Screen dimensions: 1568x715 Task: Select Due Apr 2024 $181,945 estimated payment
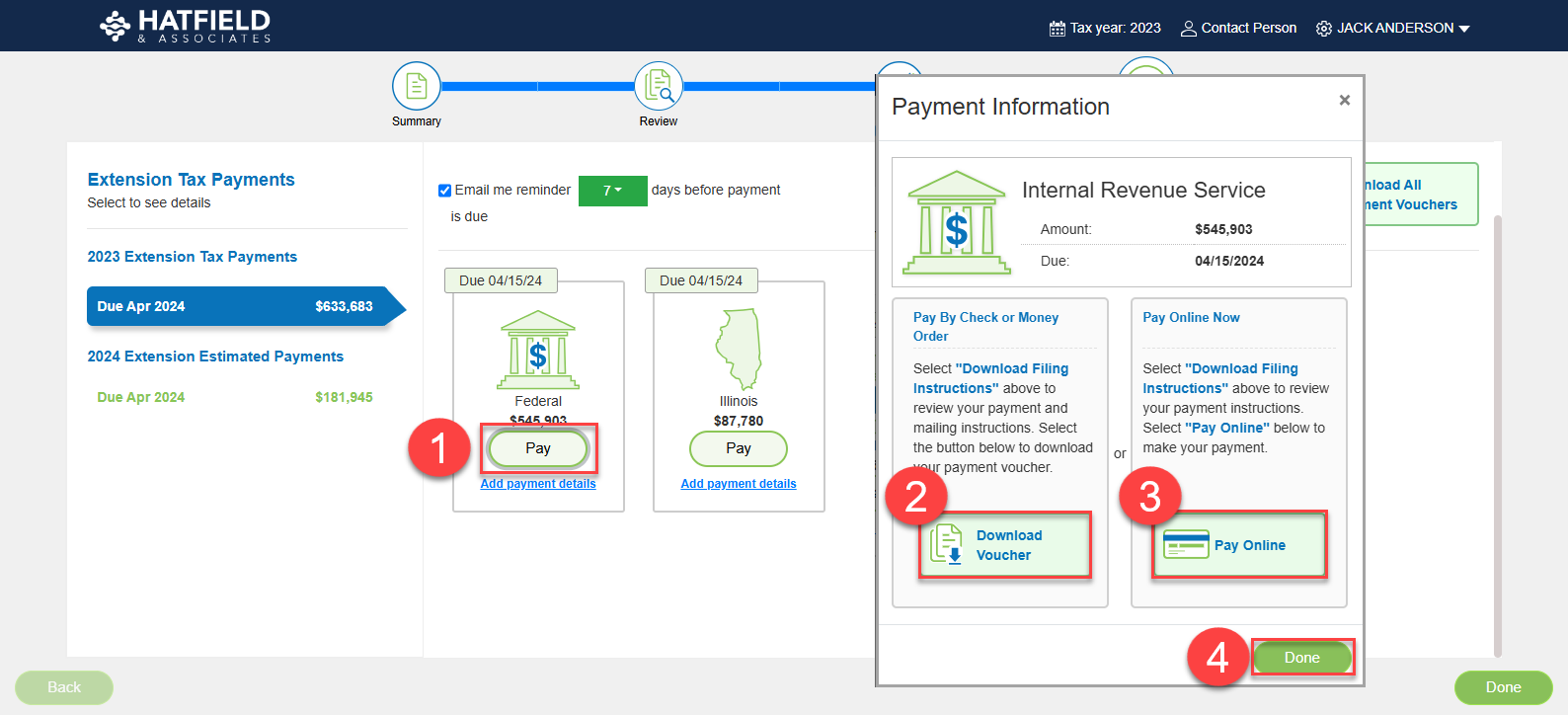(235, 397)
